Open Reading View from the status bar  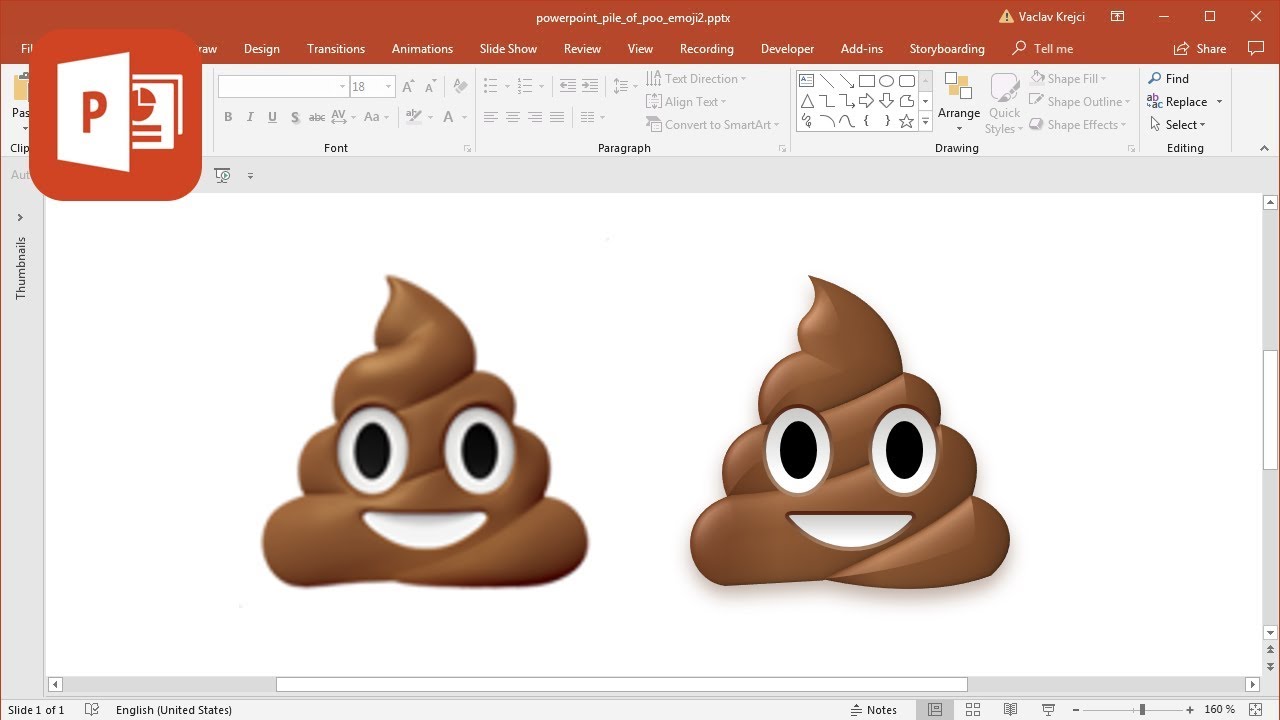pos(1010,709)
